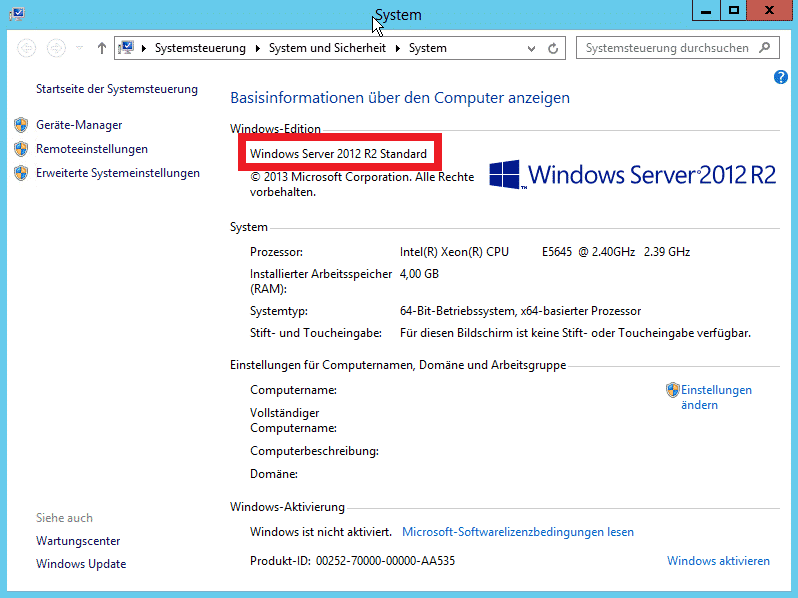Click the System window title bar icon
Viewport: 798px width, 598px height.
click(17, 14)
